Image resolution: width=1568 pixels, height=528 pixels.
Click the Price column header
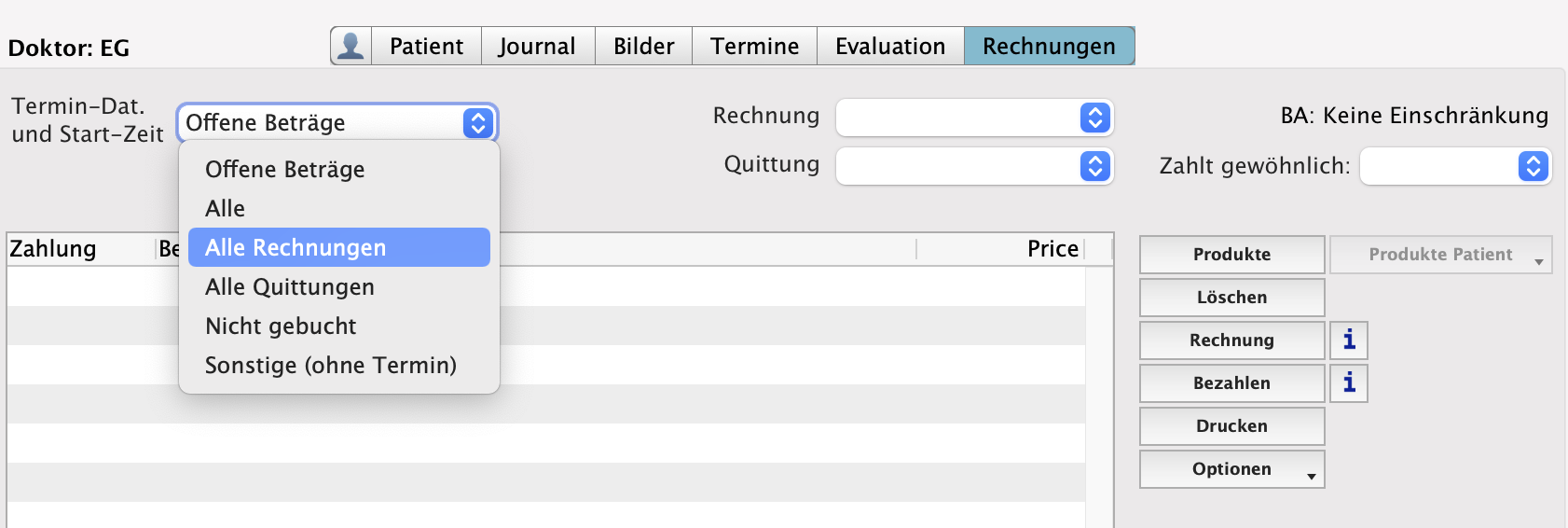pyautogui.click(x=1052, y=249)
